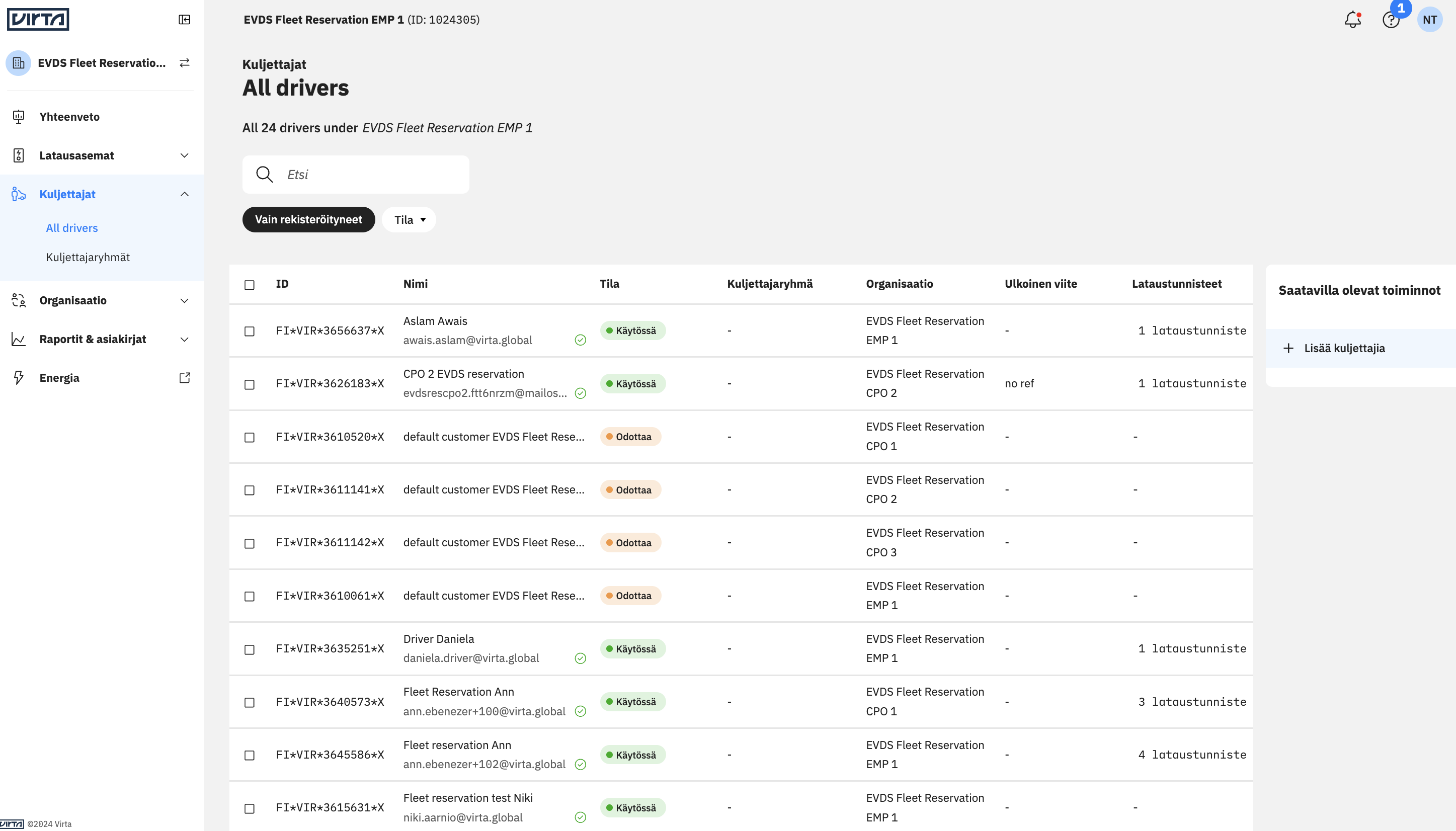The height and width of the screenshot is (831, 1456).
Task: Open the NT user avatar menu
Action: pos(1430,20)
